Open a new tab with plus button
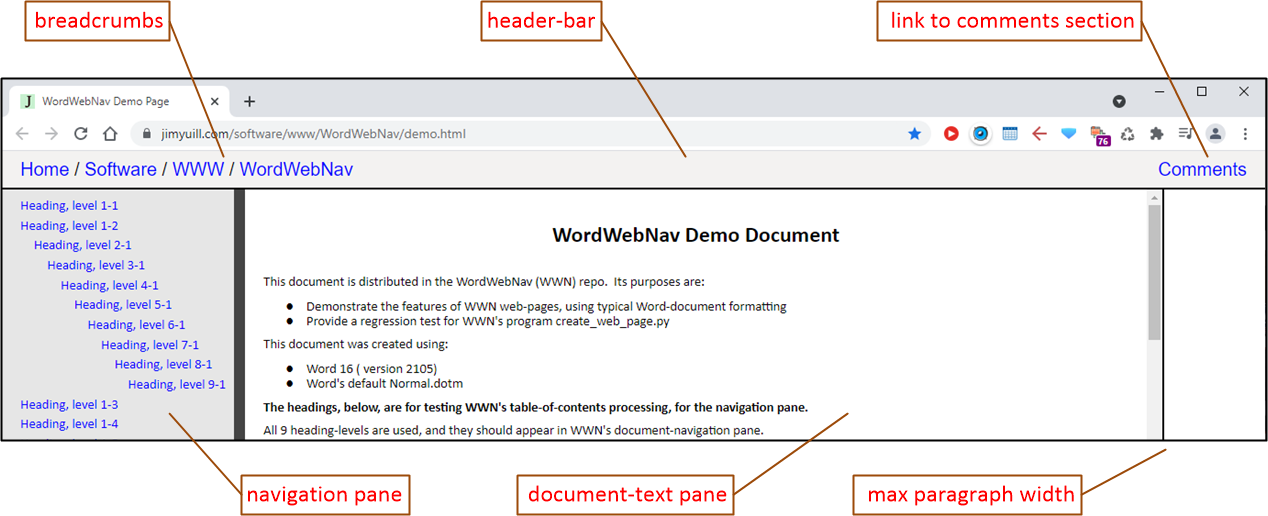The width and height of the screenshot is (1268, 516). click(x=249, y=102)
